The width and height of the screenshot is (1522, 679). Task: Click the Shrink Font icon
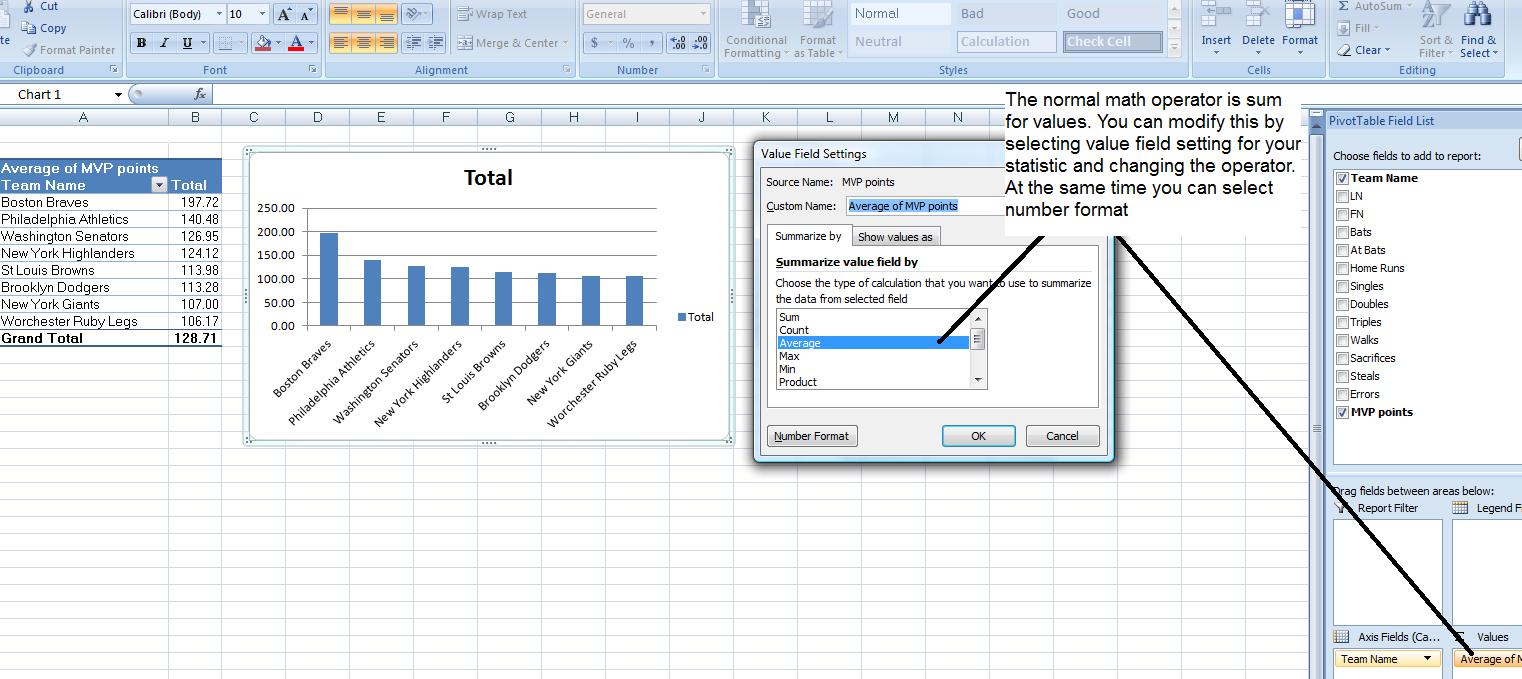tap(307, 14)
